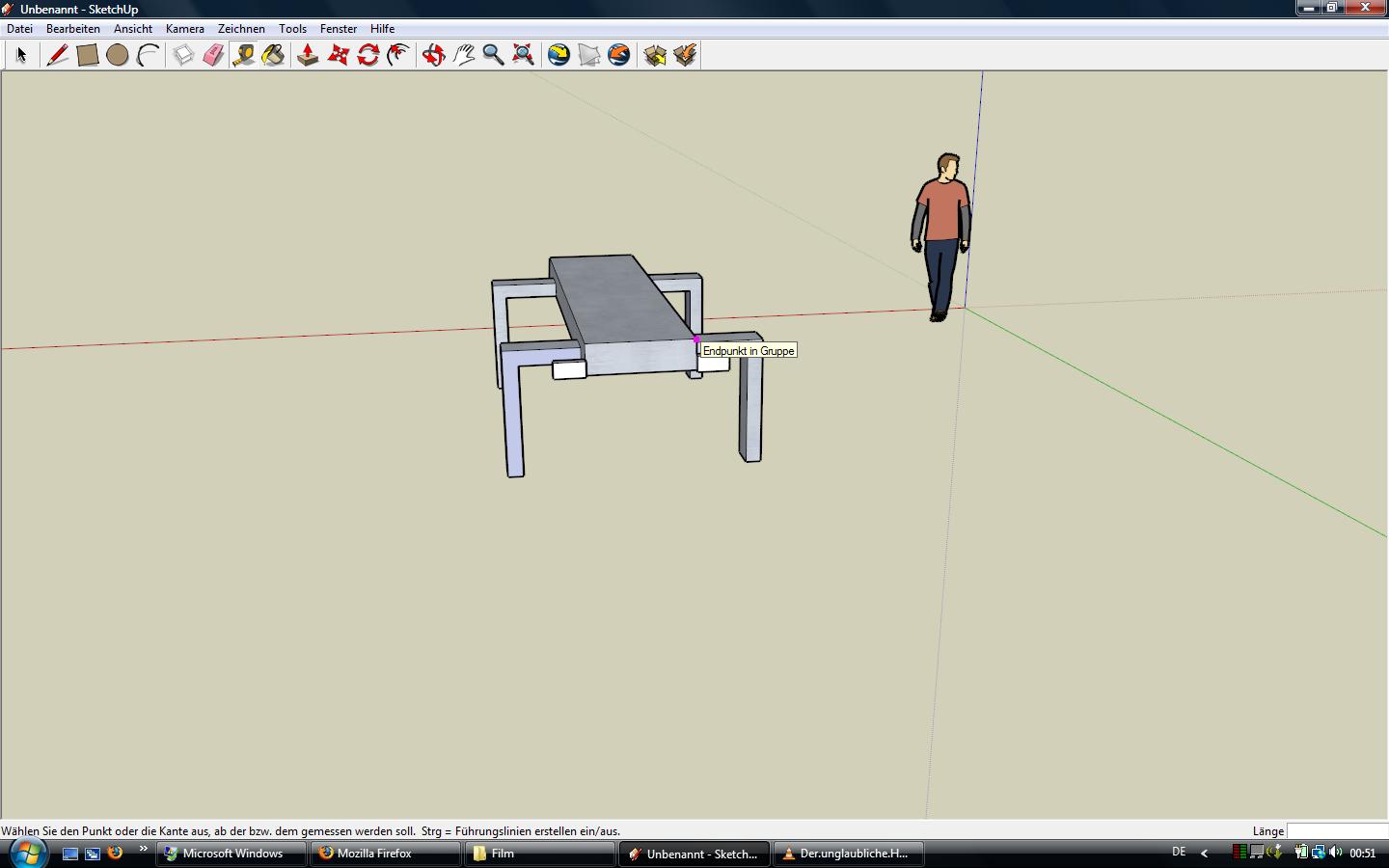Use the Zoom Extents tool
The width and height of the screenshot is (1389, 868).
[523, 55]
